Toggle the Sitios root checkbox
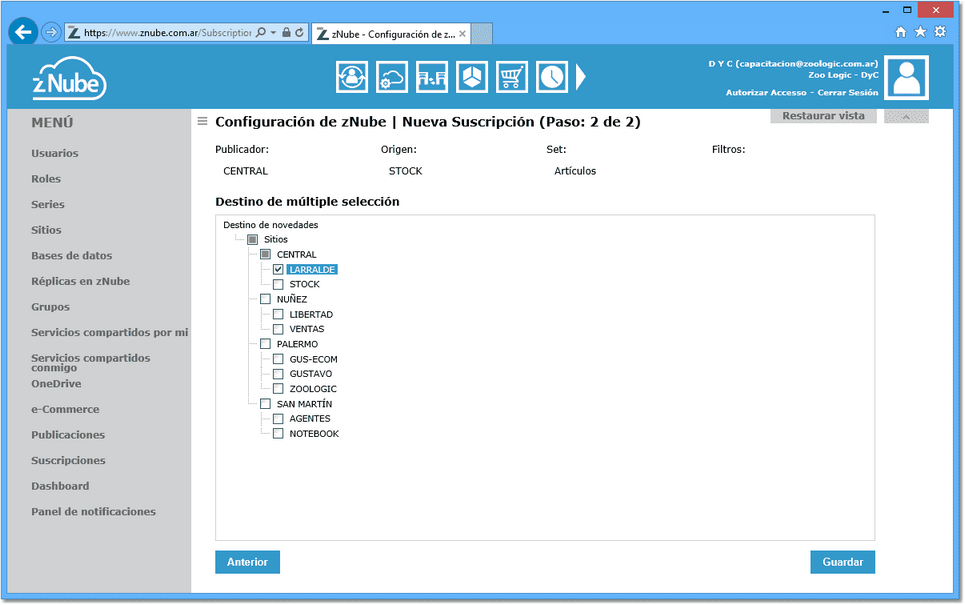This screenshot has width=965, height=605. point(252,239)
